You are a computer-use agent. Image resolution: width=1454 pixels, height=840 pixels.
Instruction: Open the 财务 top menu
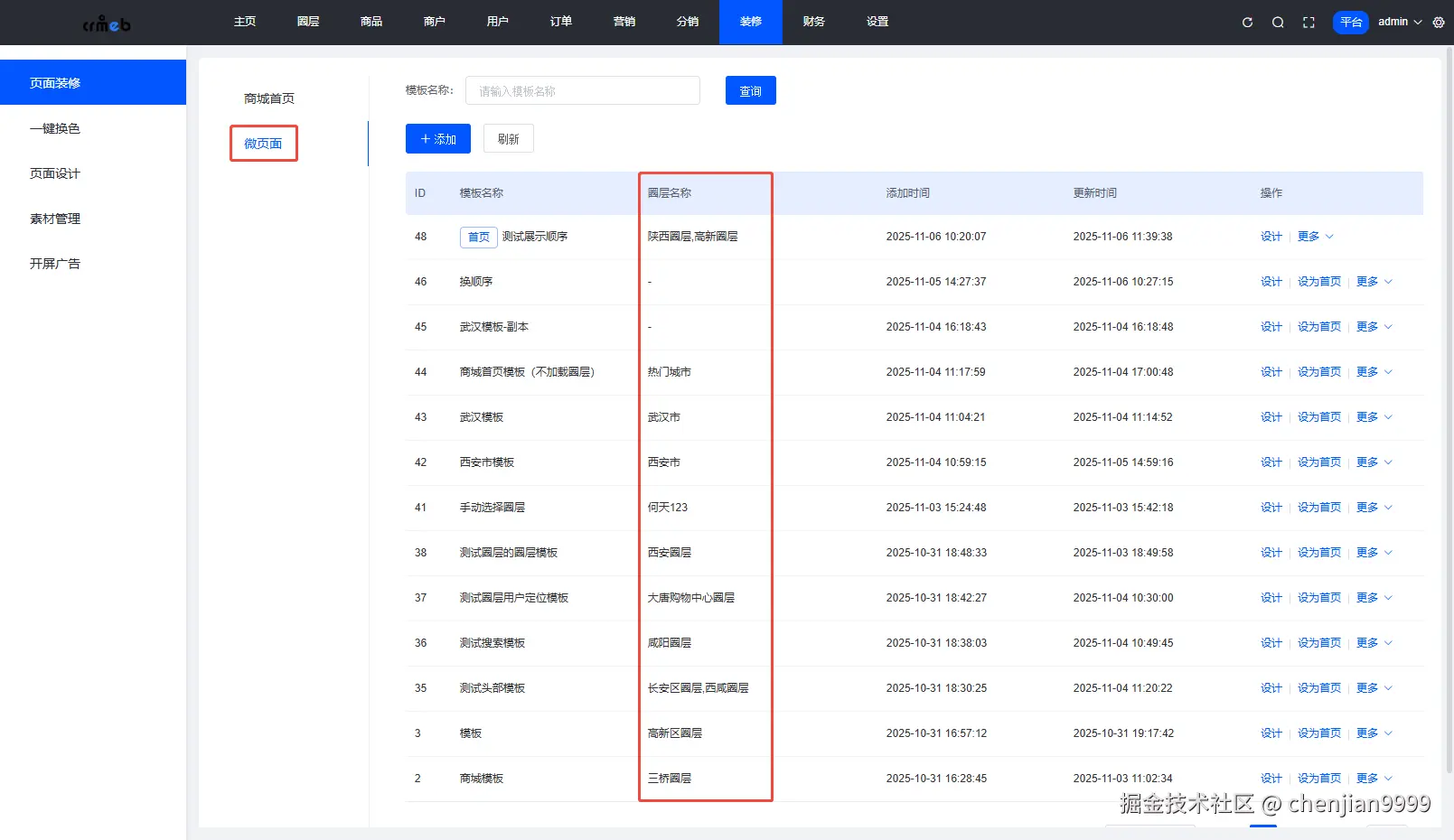[814, 22]
